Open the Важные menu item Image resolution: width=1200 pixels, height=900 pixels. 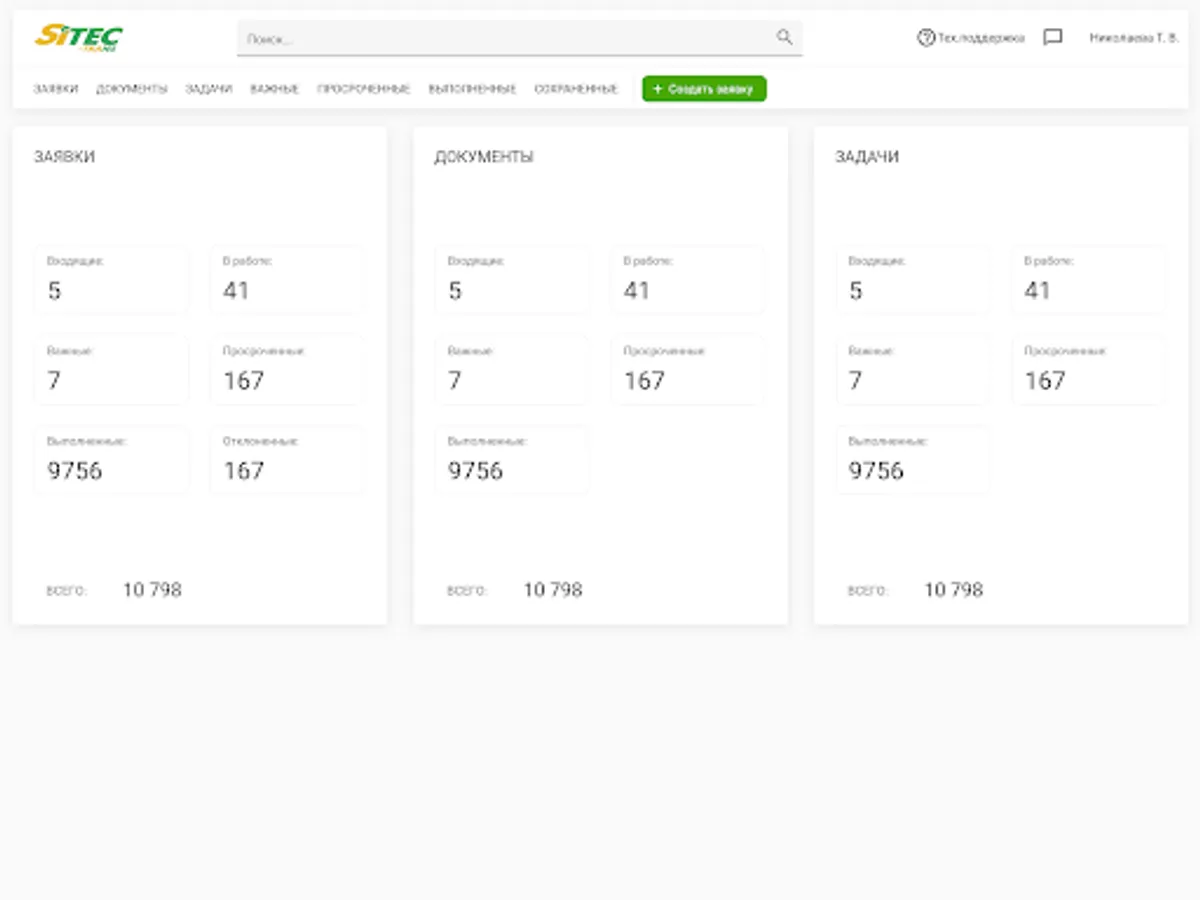point(275,89)
